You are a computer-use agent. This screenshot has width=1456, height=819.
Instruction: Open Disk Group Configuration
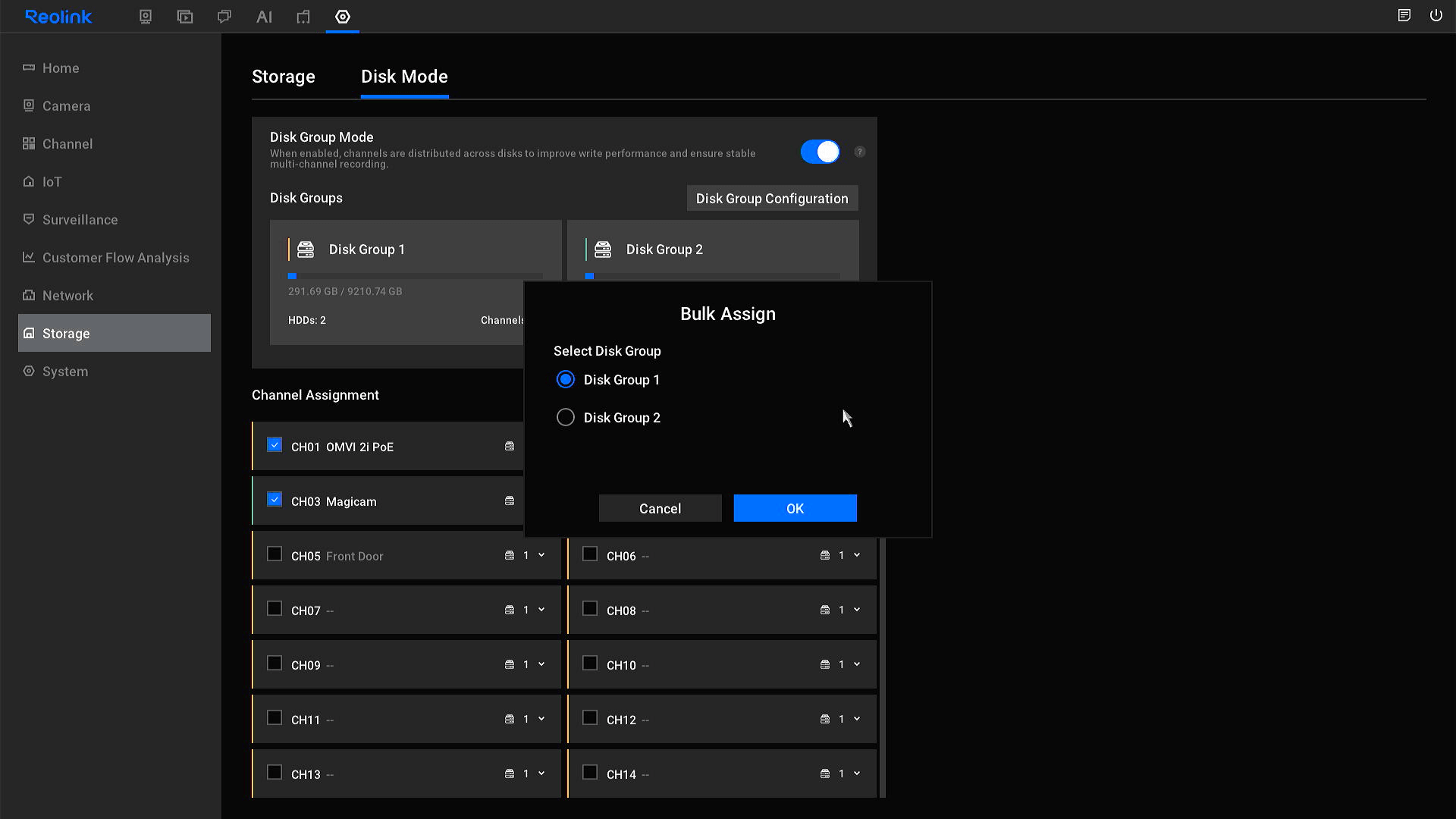tap(773, 199)
